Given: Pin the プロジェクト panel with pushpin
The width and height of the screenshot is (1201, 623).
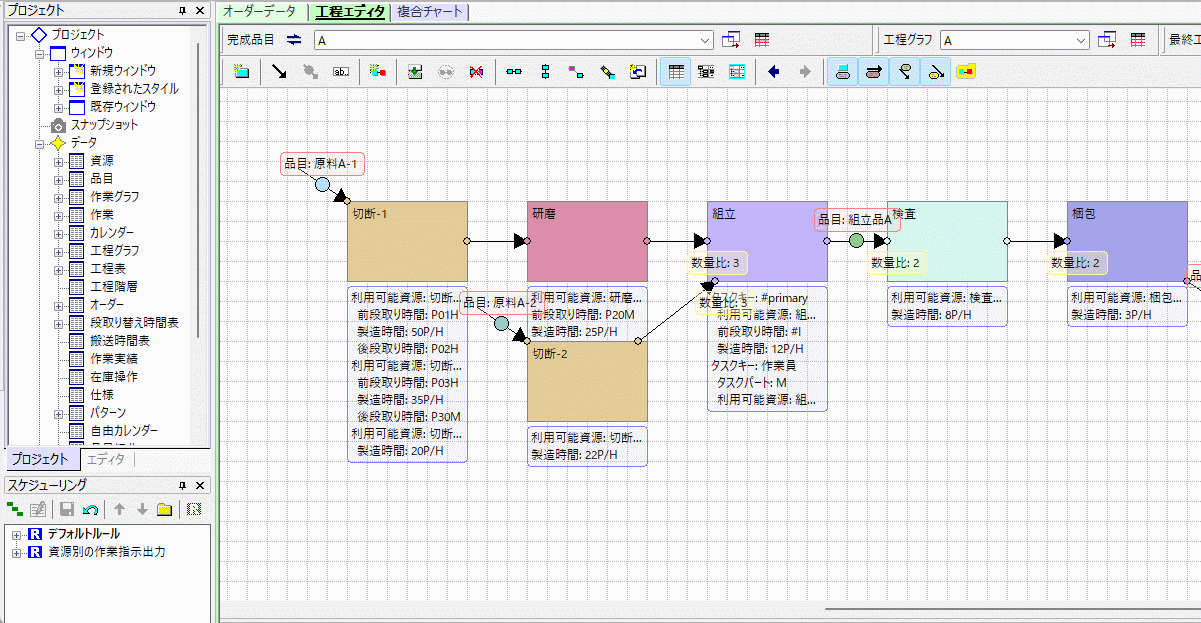Looking at the screenshot, I should point(182,10).
